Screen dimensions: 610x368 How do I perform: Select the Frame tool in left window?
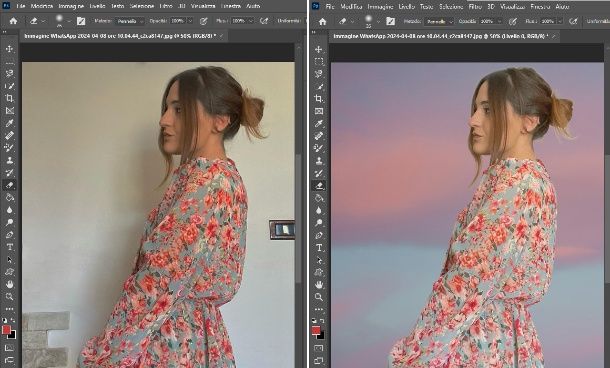click(x=9, y=110)
